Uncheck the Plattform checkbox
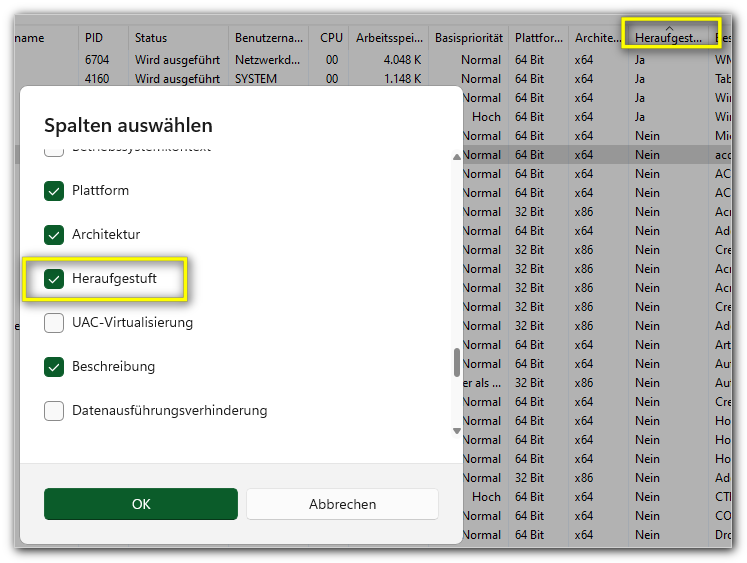 [54, 191]
